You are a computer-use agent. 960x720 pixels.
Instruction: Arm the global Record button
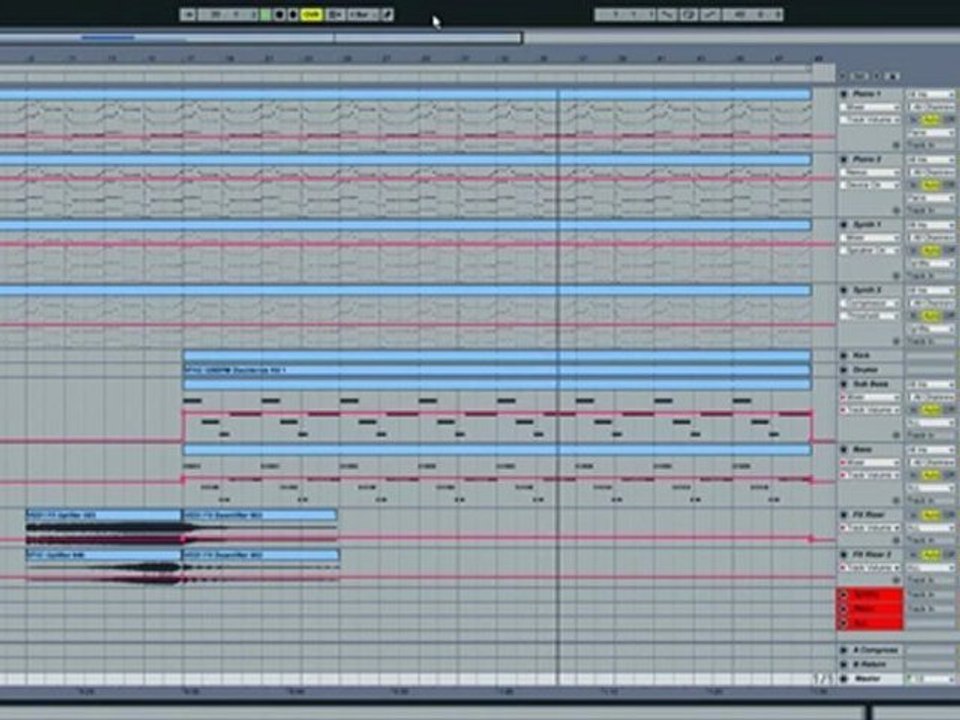point(293,15)
